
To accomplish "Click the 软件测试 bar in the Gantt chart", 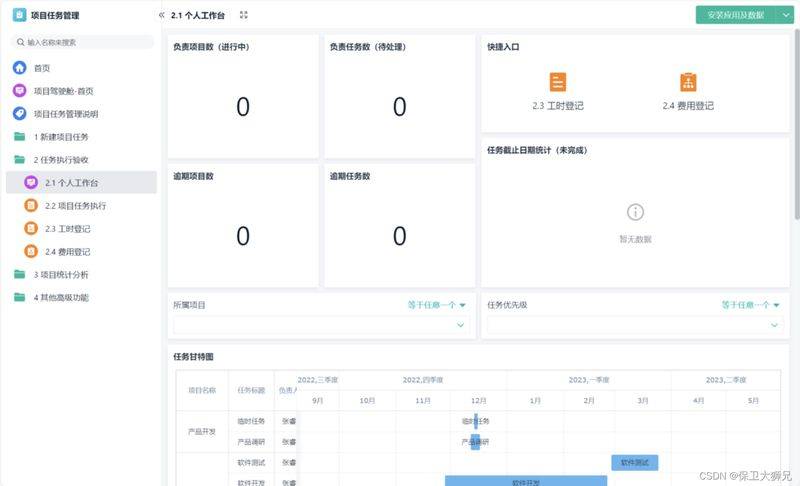I will pos(635,463).
